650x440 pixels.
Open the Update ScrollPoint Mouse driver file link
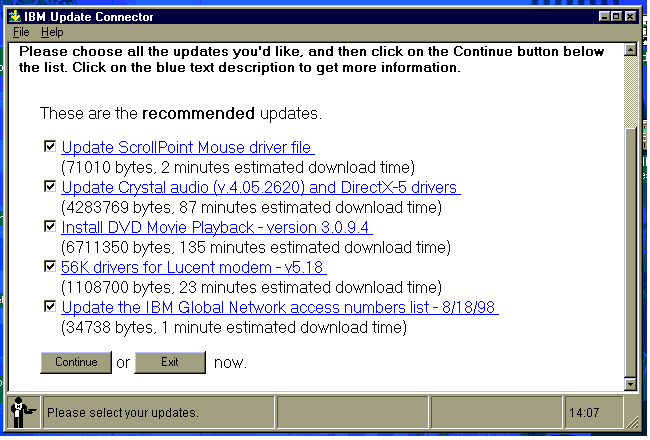pos(187,148)
